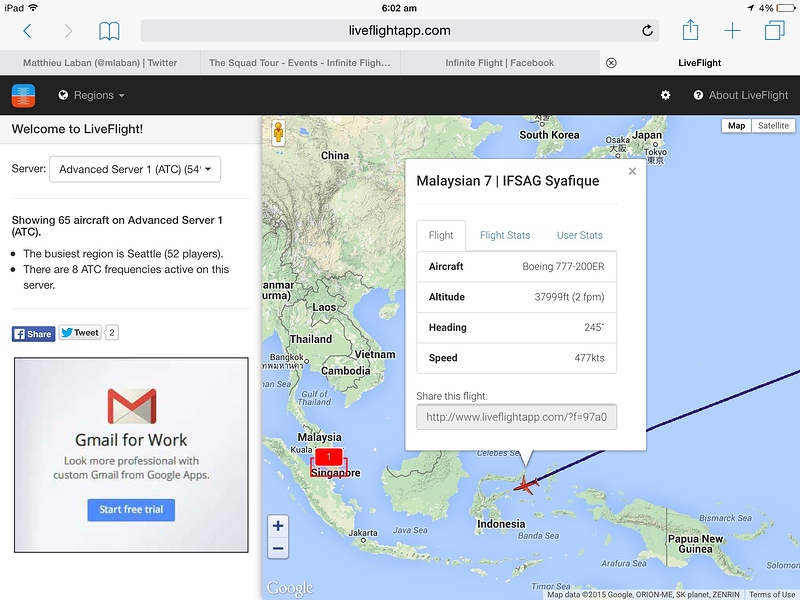Open the Flight Stats tab
Screen dimensions: 800x600
[505, 235]
